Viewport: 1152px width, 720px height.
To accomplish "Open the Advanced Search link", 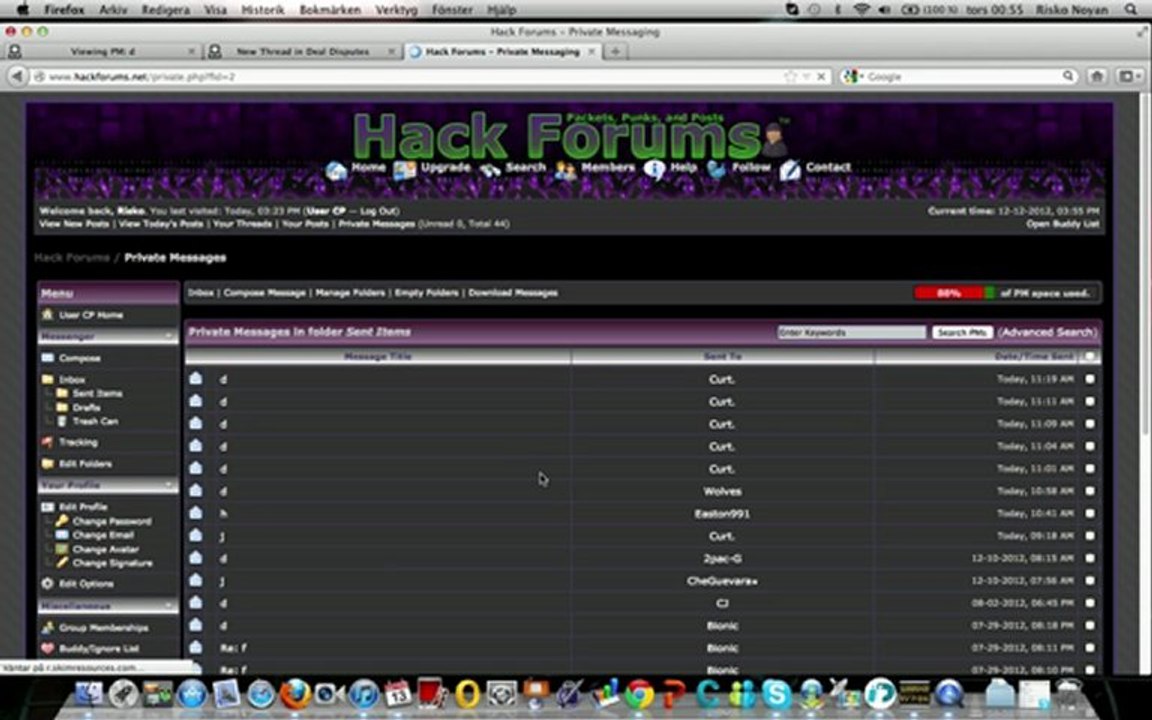I will click(x=1048, y=332).
